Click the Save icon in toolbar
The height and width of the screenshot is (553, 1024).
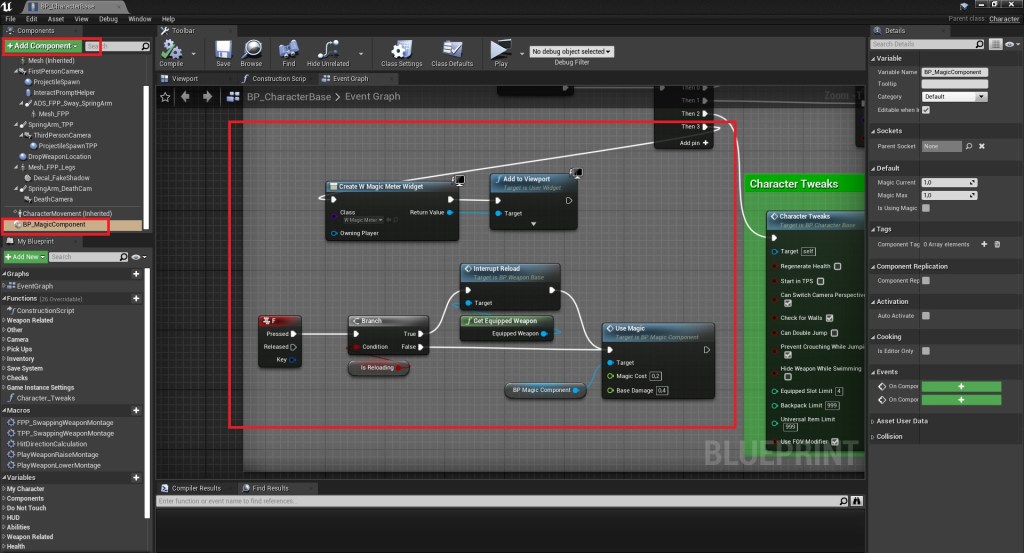(223, 51)
